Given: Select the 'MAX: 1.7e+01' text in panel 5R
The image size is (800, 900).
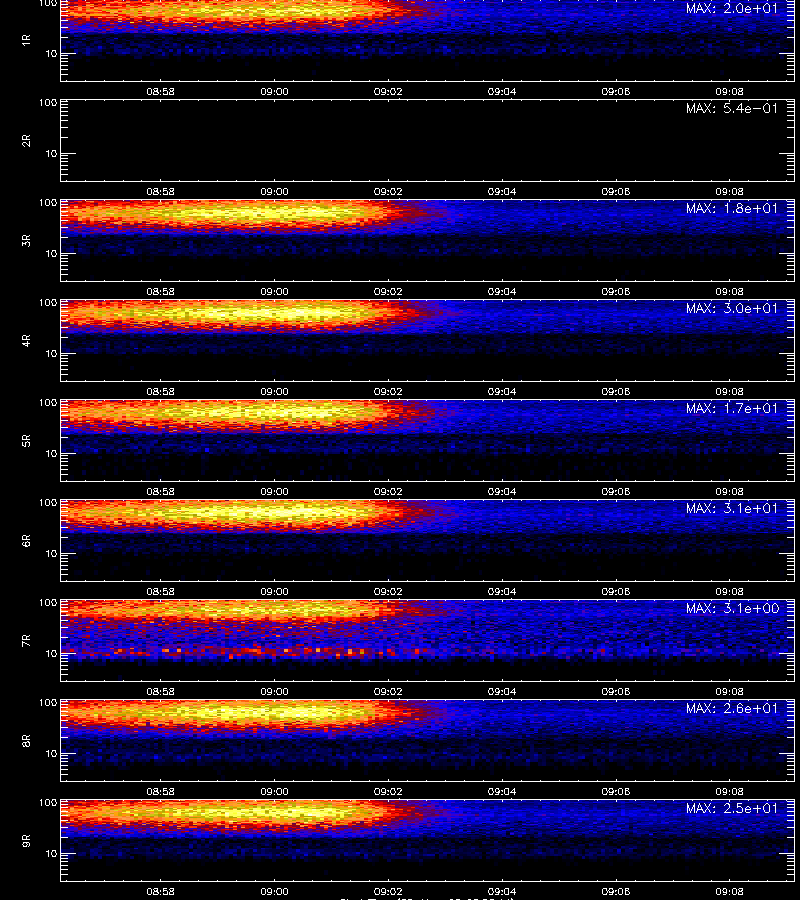Looking at the screenshot, I should click(732, 409).
